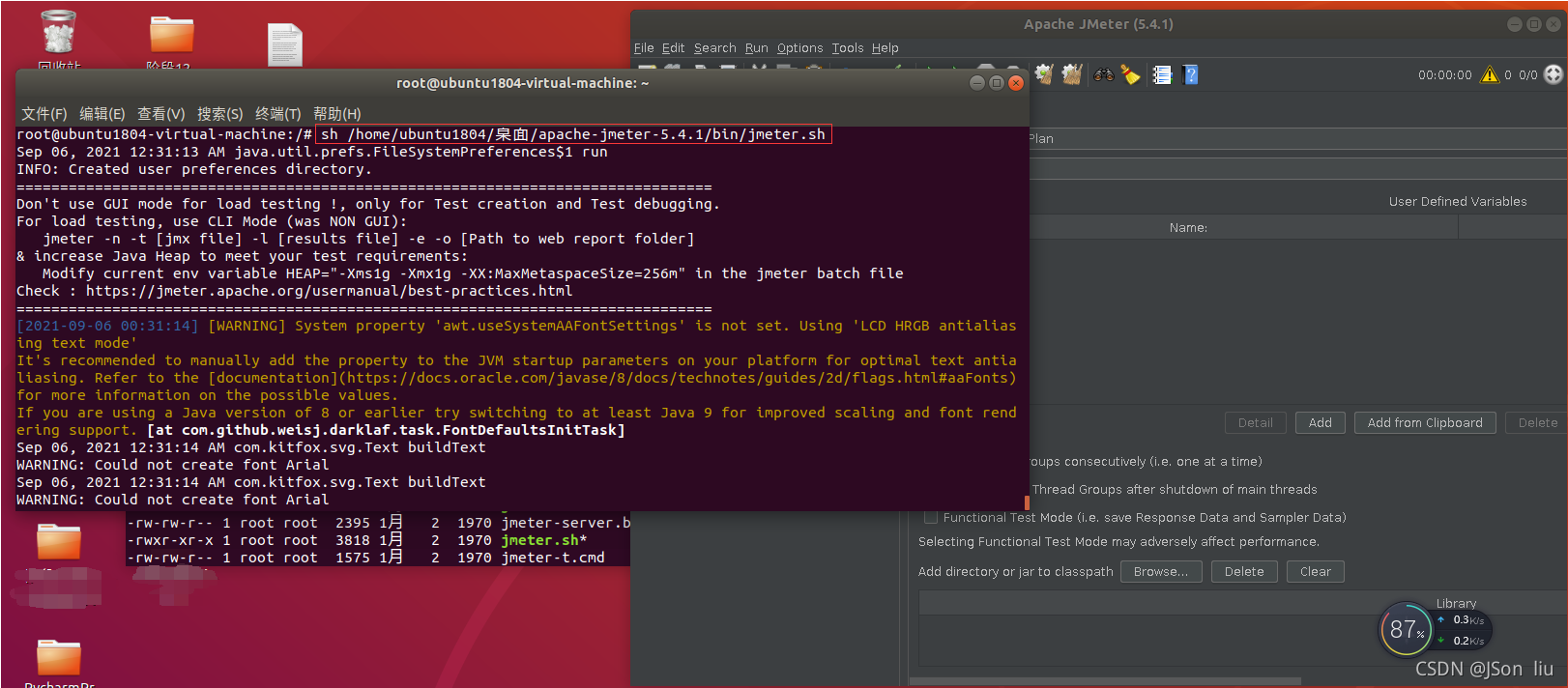Screen dimensions: 1568x688
Task: Click the 0/0 thread counter
Action: (x=1527, y=74)
